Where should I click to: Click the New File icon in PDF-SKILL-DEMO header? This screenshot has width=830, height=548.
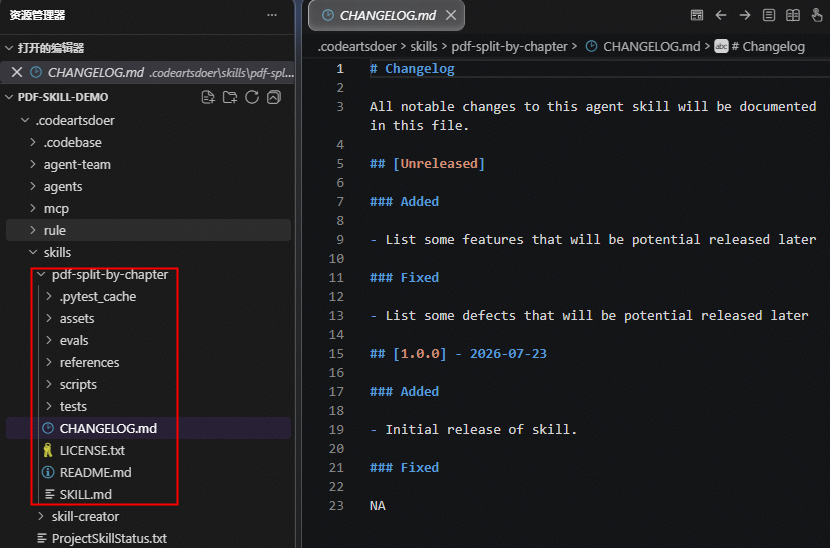[208, 97]
